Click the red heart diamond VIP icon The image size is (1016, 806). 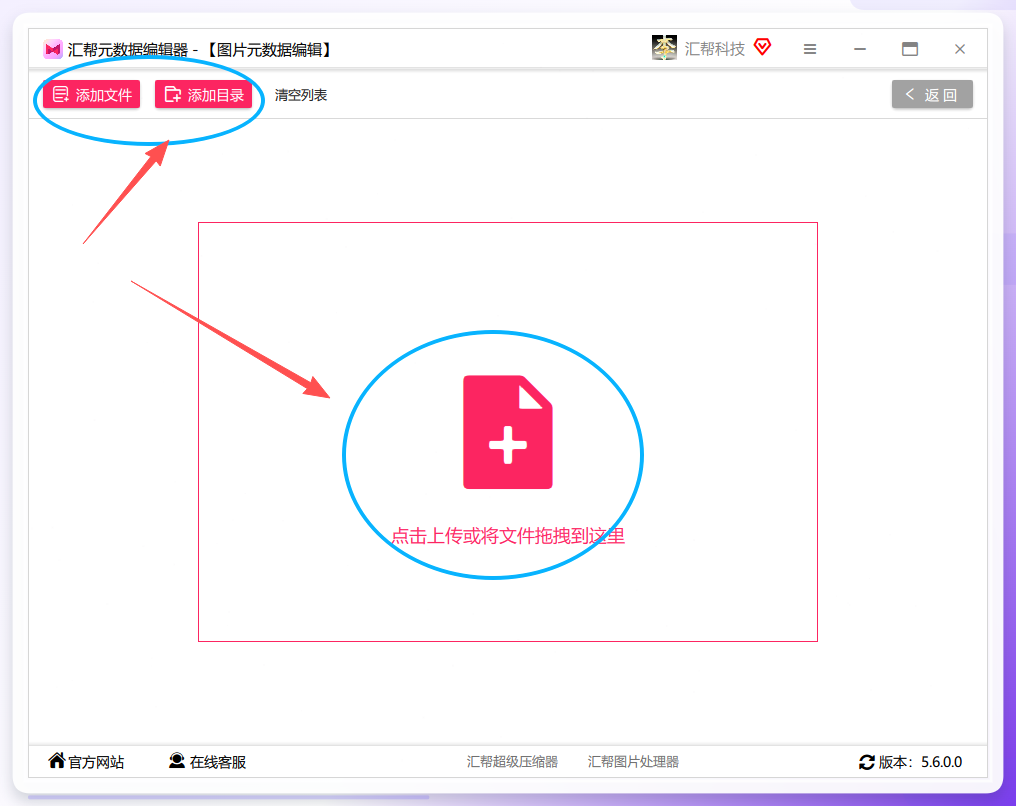(763, 47)
